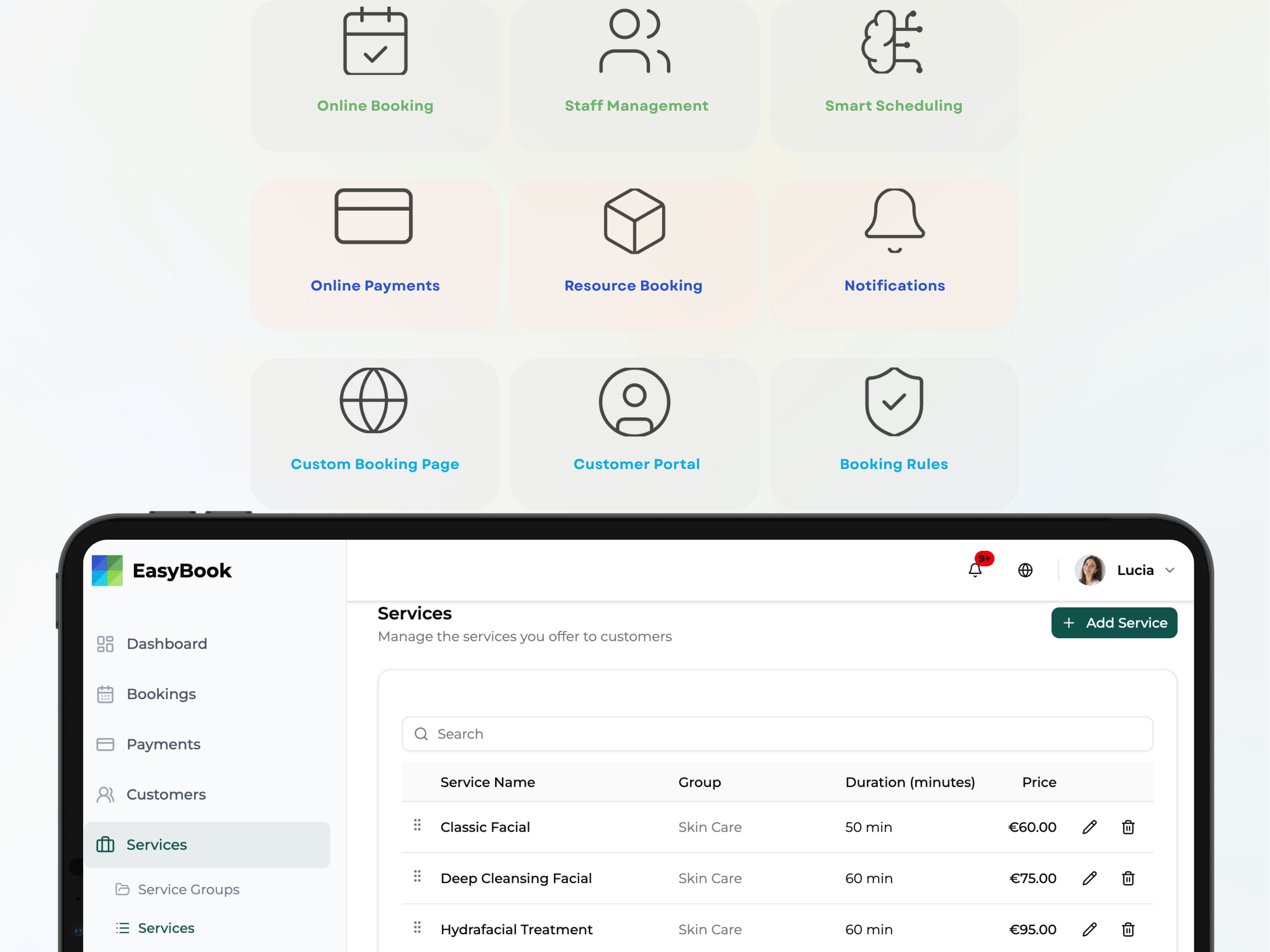Click the €75.00 price cell
The height and width of the screenshot is (952, 1270).
1032,878
